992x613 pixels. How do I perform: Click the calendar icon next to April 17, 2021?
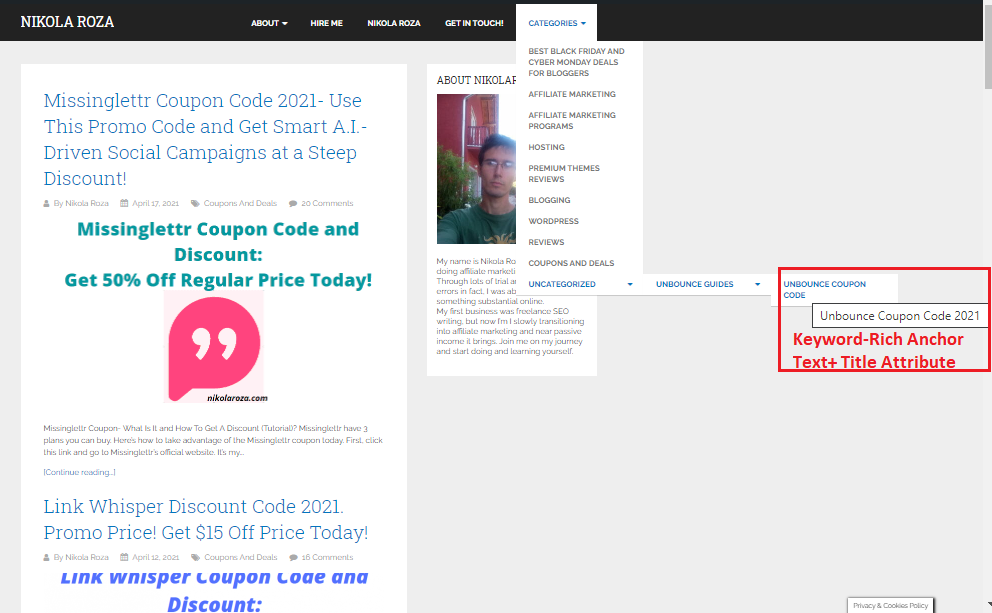[x=124, y=204]
